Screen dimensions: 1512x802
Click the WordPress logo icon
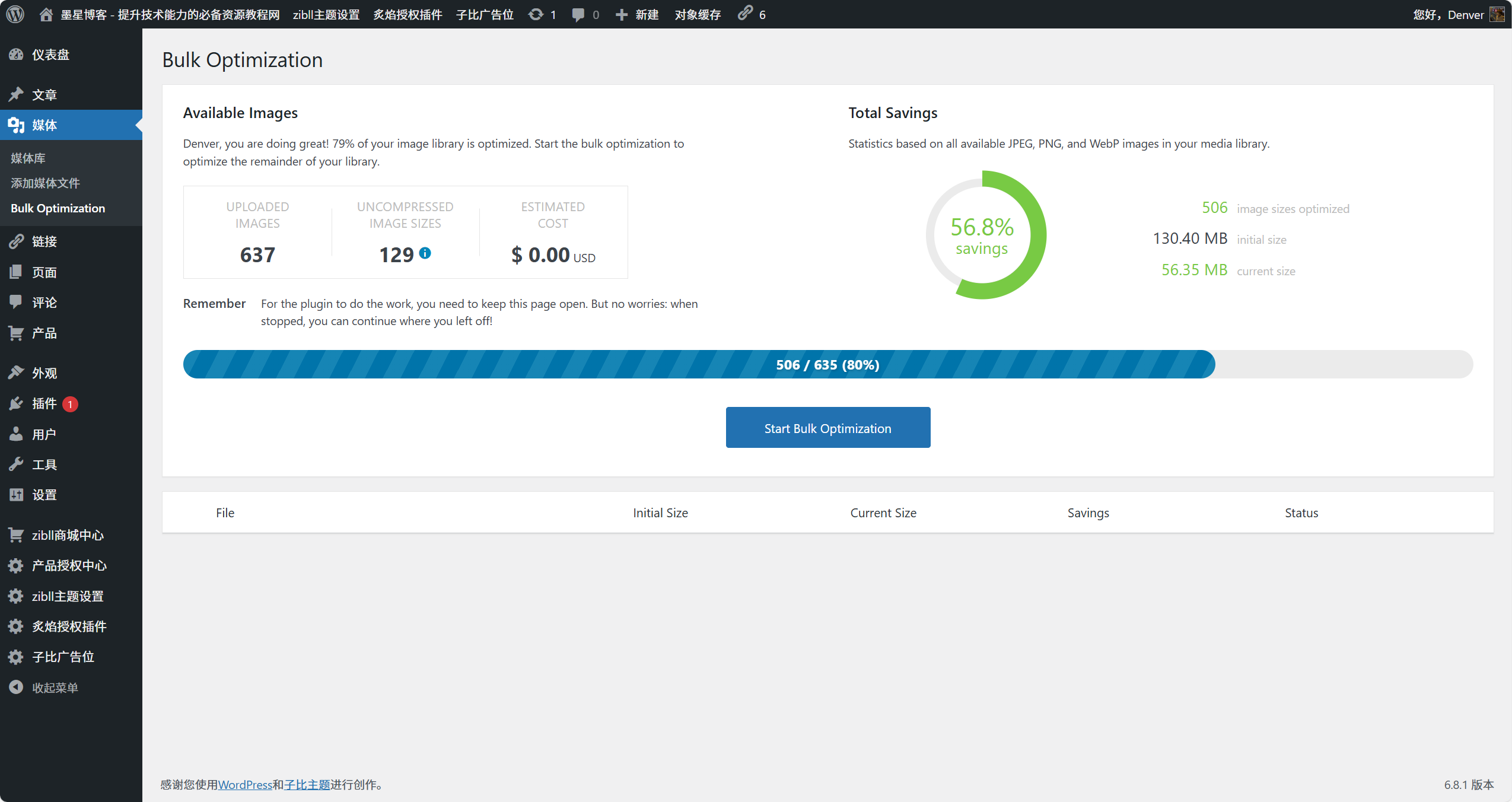click(x=15, y=14)
